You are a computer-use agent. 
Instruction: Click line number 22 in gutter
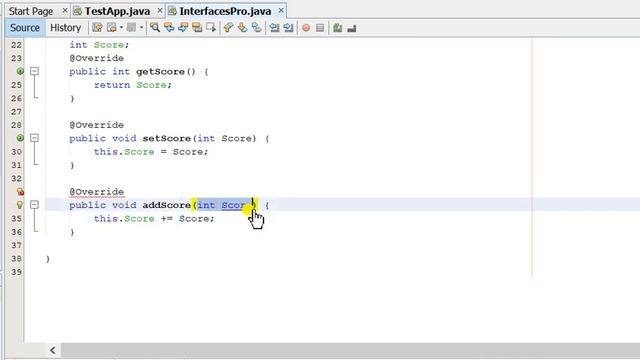[x=16, y=45]
